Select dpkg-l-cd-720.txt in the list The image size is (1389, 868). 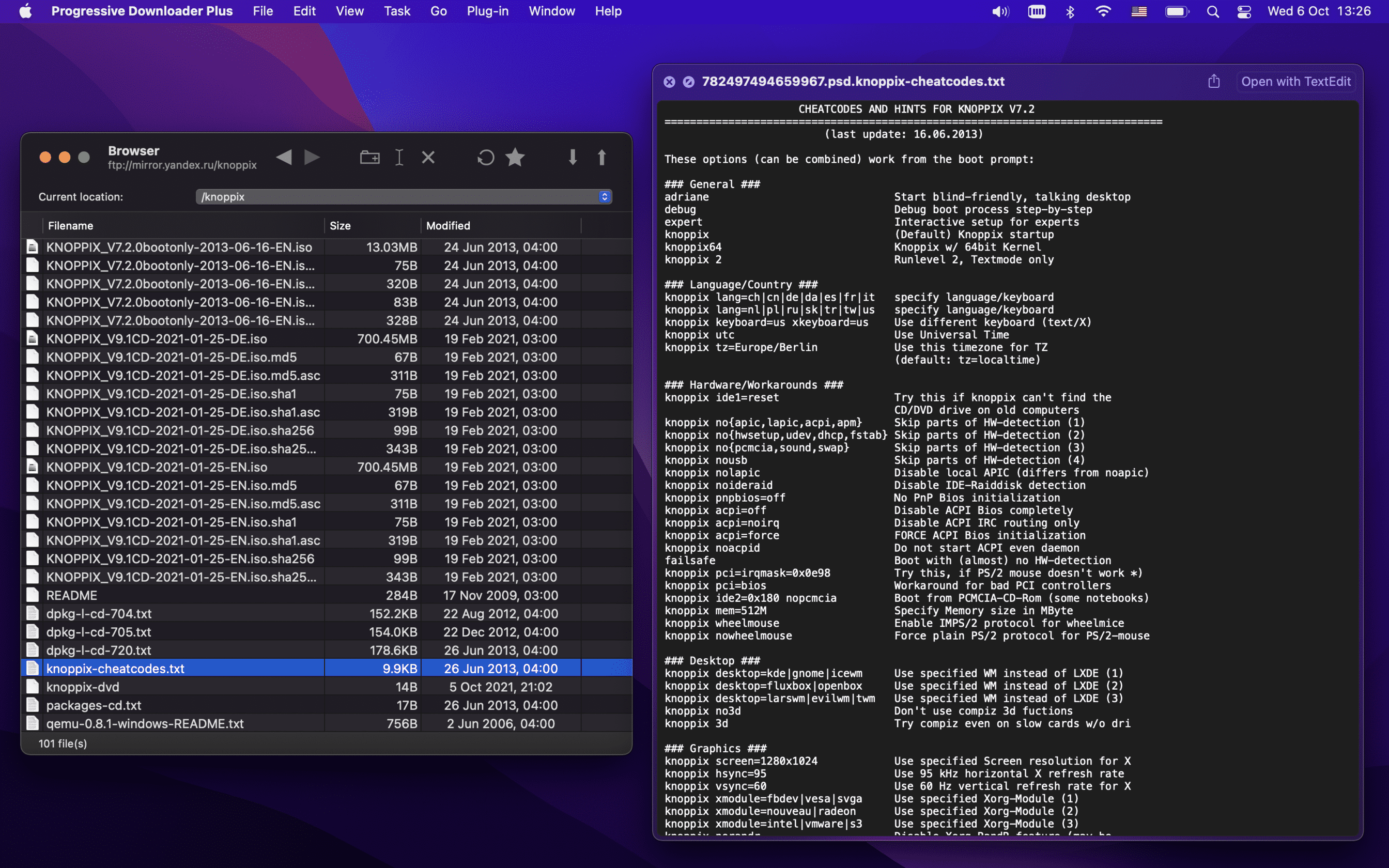[327, 650]
